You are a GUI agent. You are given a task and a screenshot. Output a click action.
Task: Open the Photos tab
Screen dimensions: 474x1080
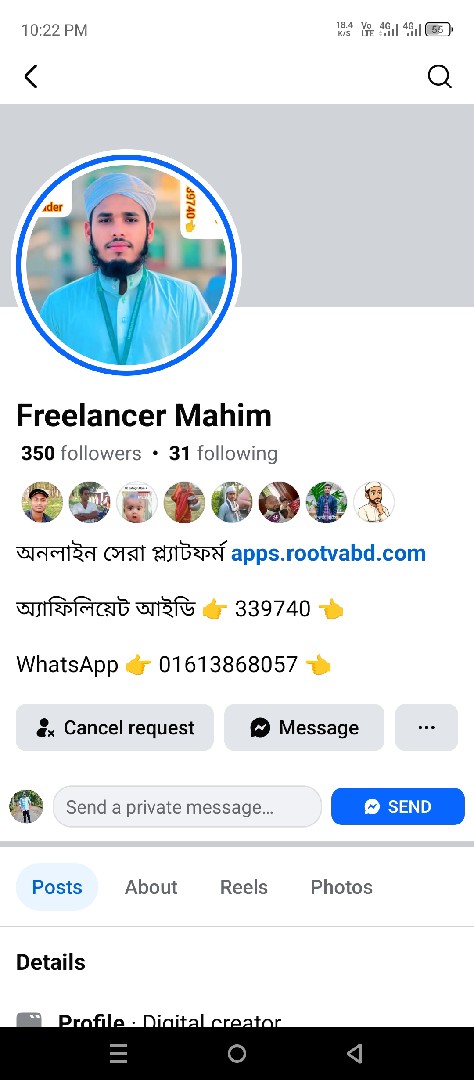click(x=342, y=887)
